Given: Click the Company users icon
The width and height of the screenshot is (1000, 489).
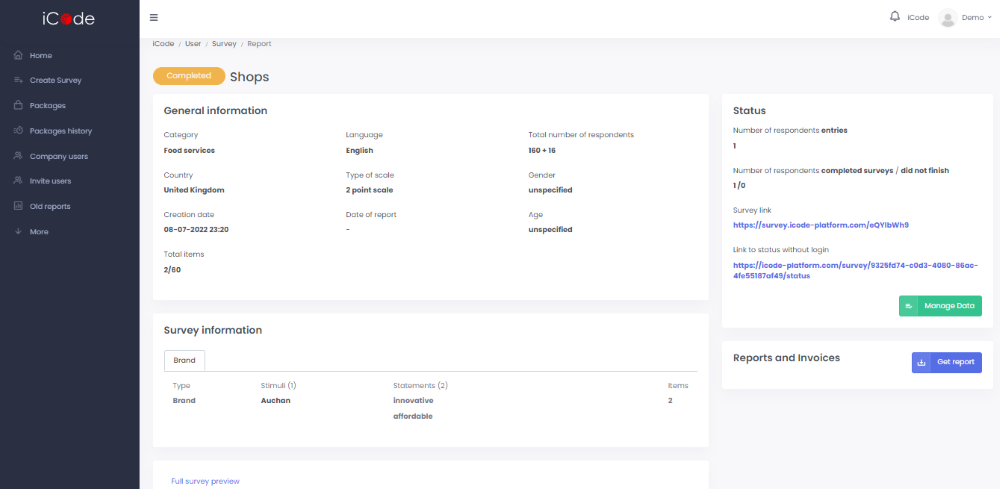Looking at the screenshot, I should tap(18, 156).
